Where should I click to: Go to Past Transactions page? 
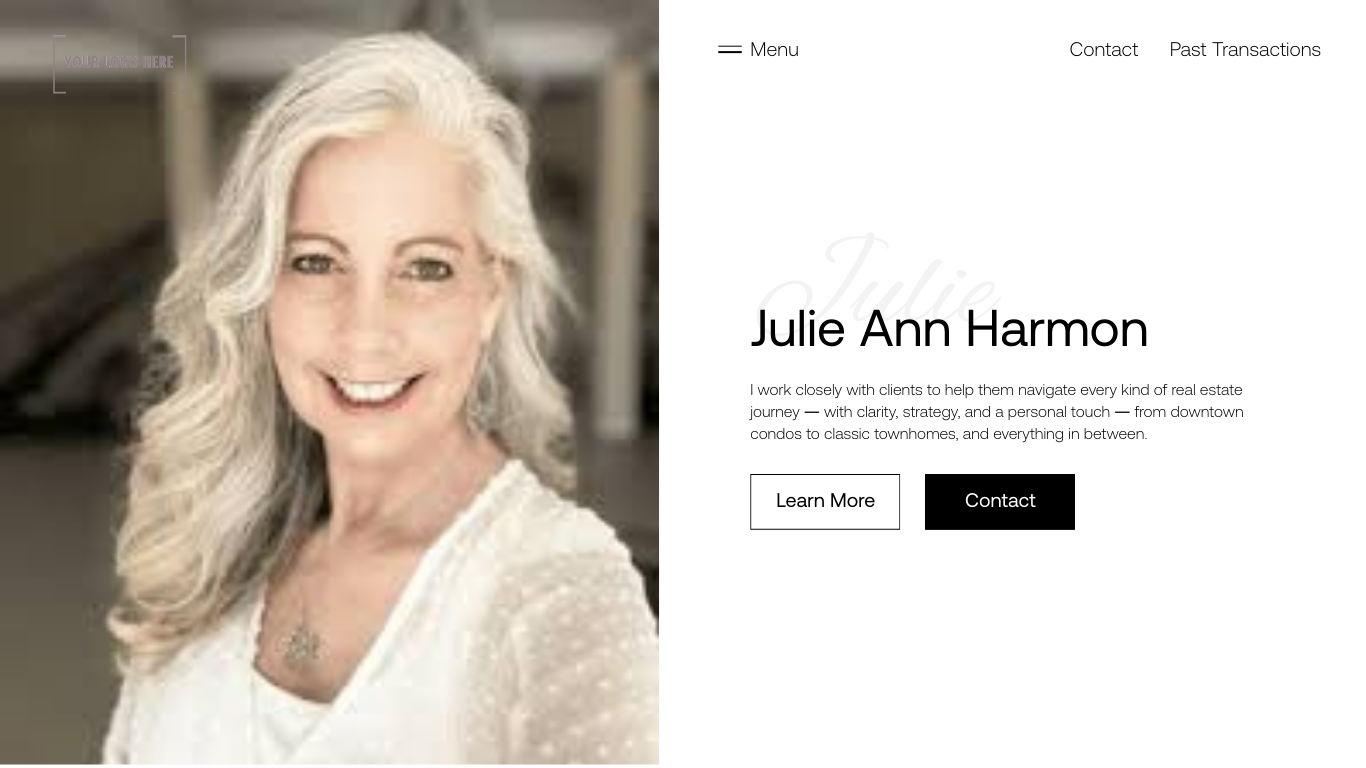(x=1245, y=49)
